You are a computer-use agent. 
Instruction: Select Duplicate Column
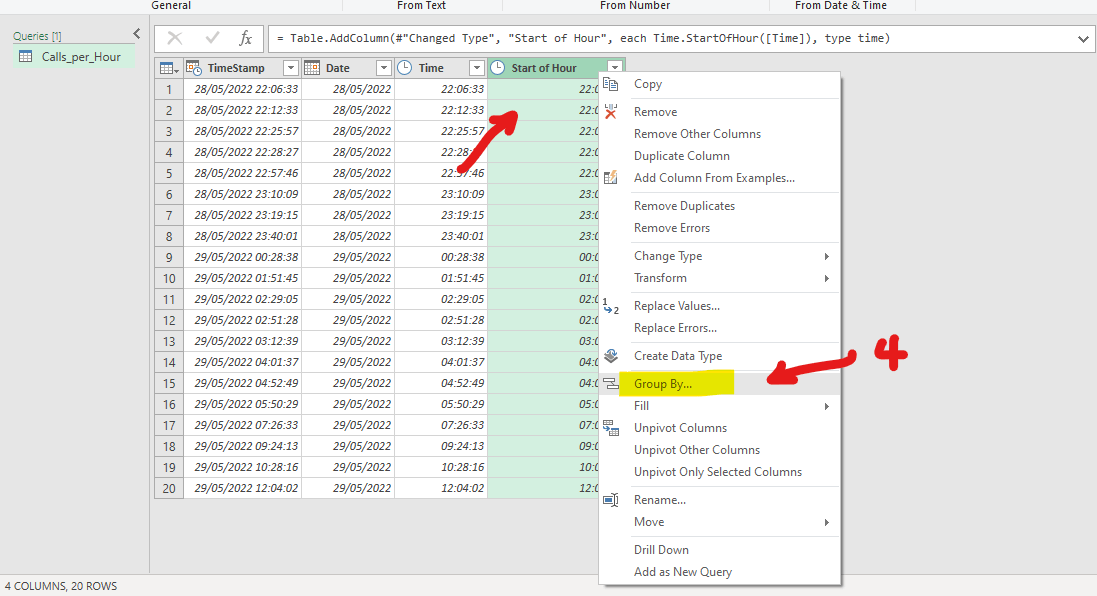[x=682, y=156]
